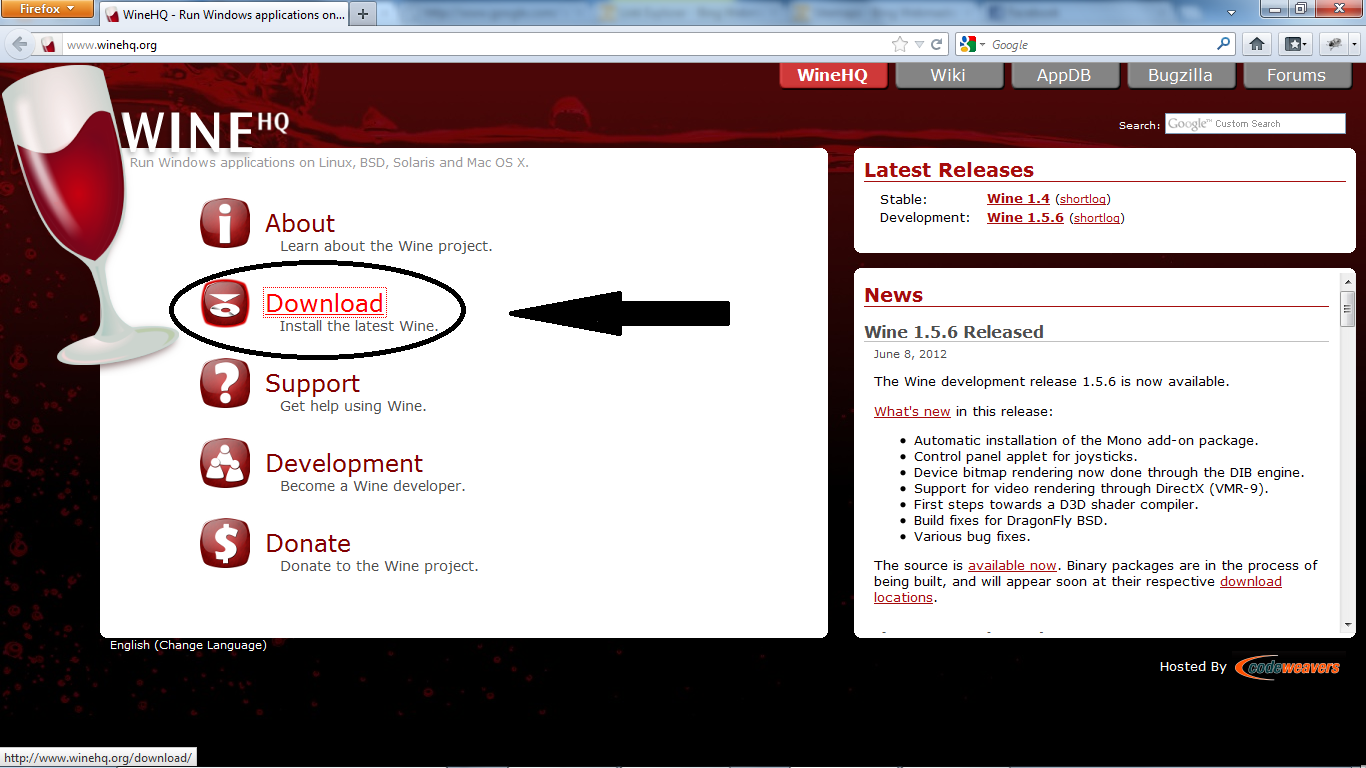Screen dimensions: 1366x768
Task: Open the orange Firefox menu button
Action: pos(48,9)
